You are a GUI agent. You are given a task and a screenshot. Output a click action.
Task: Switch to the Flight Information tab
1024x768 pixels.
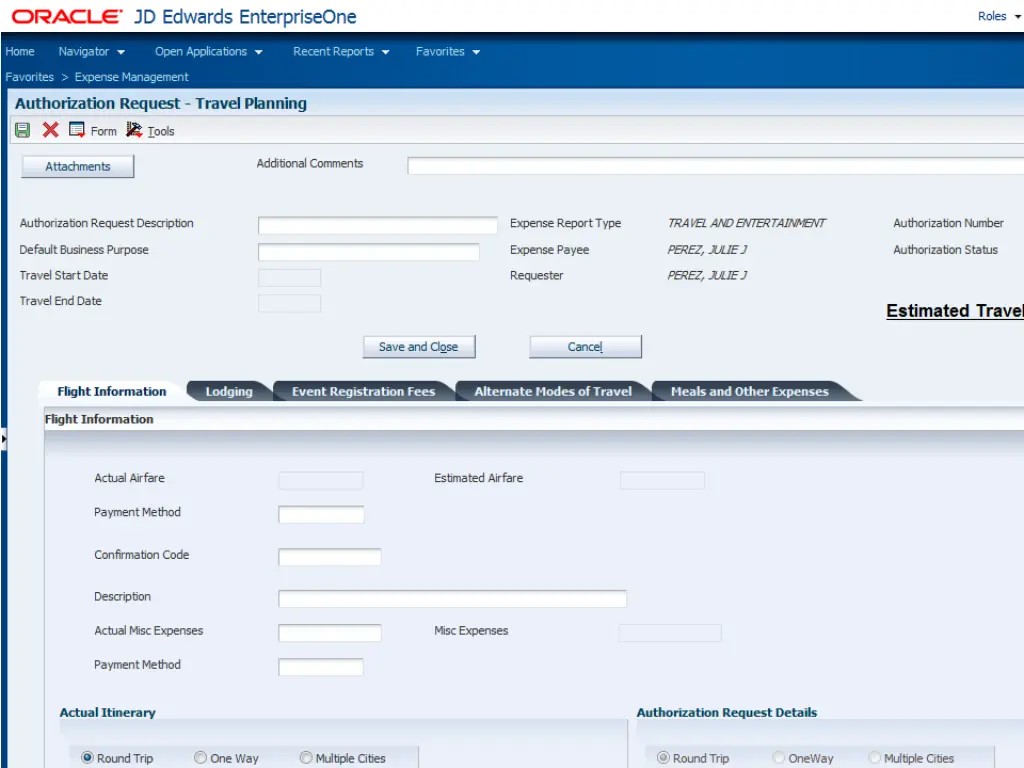[112, 391]
